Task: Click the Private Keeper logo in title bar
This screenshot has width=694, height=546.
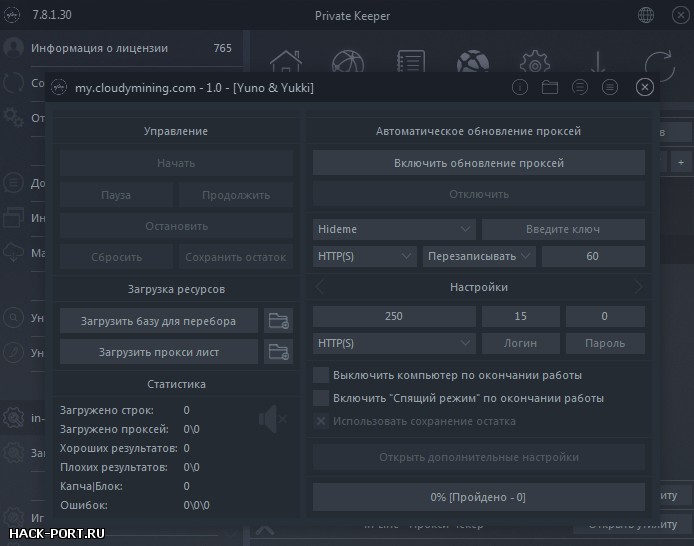Action: pyautogui.click(x=12, y=15)
